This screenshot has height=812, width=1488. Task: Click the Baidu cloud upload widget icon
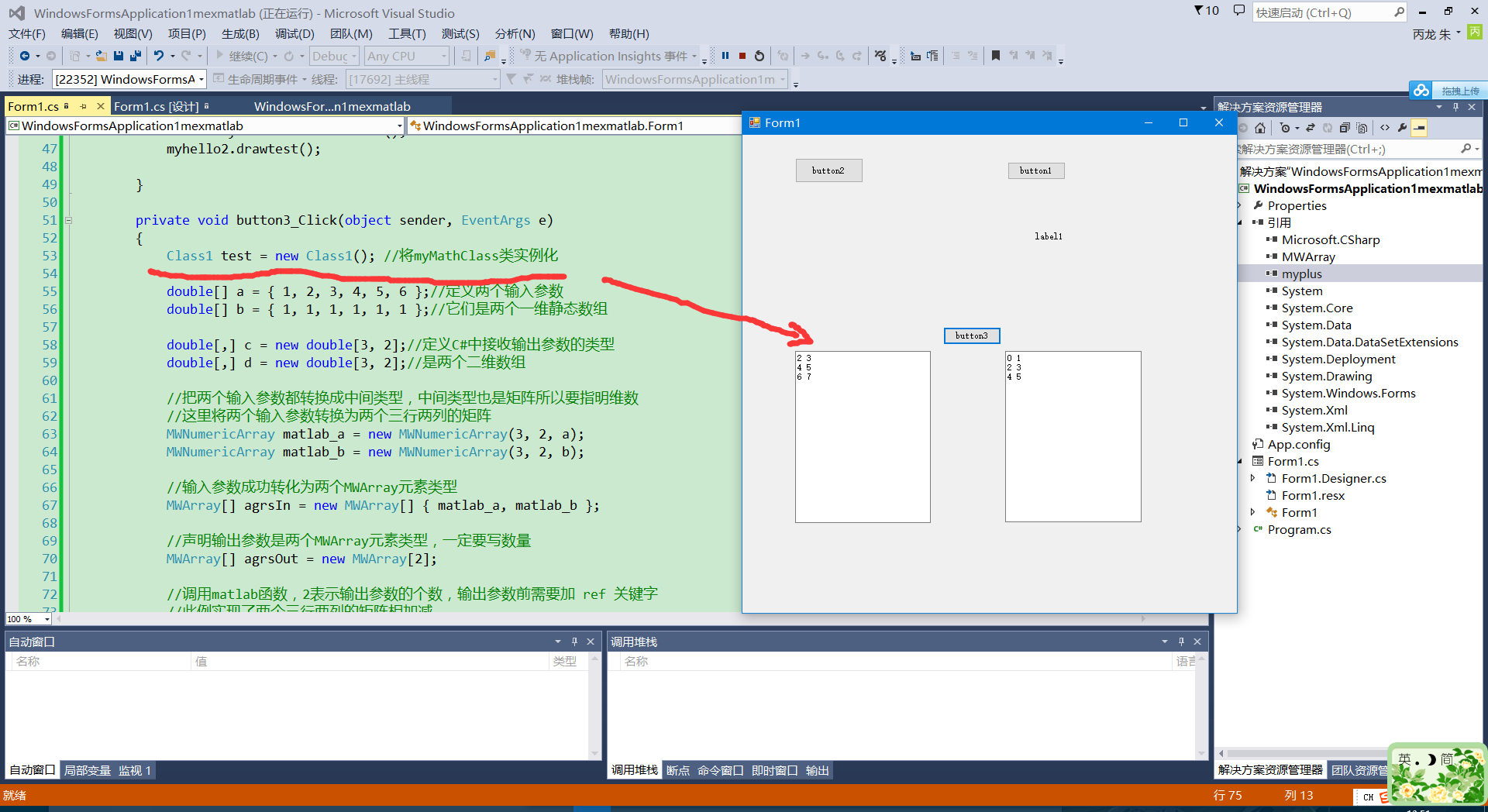pyautogui.click(x=1421, y=91)
